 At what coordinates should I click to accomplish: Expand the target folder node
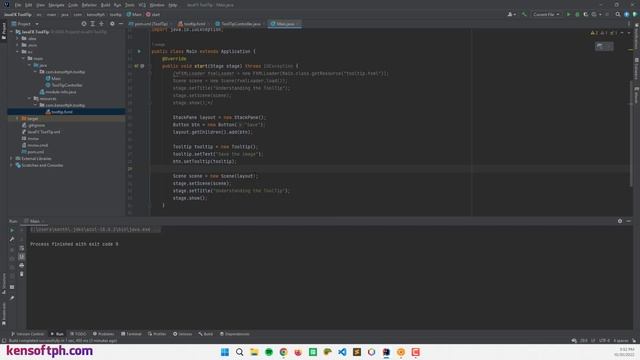tap(18, 118)
